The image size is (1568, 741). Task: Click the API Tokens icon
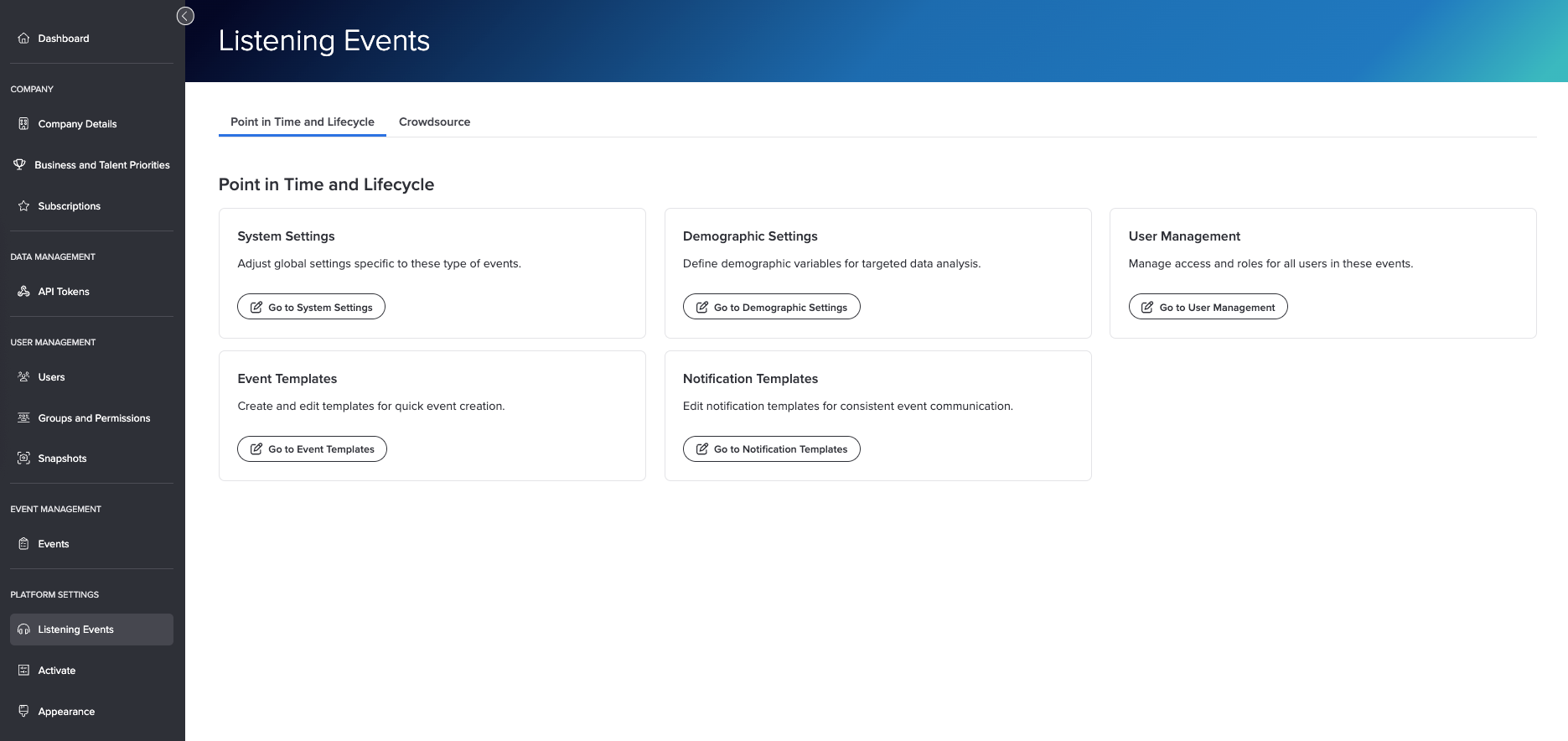pyautogui.click(x=23, y=292)
